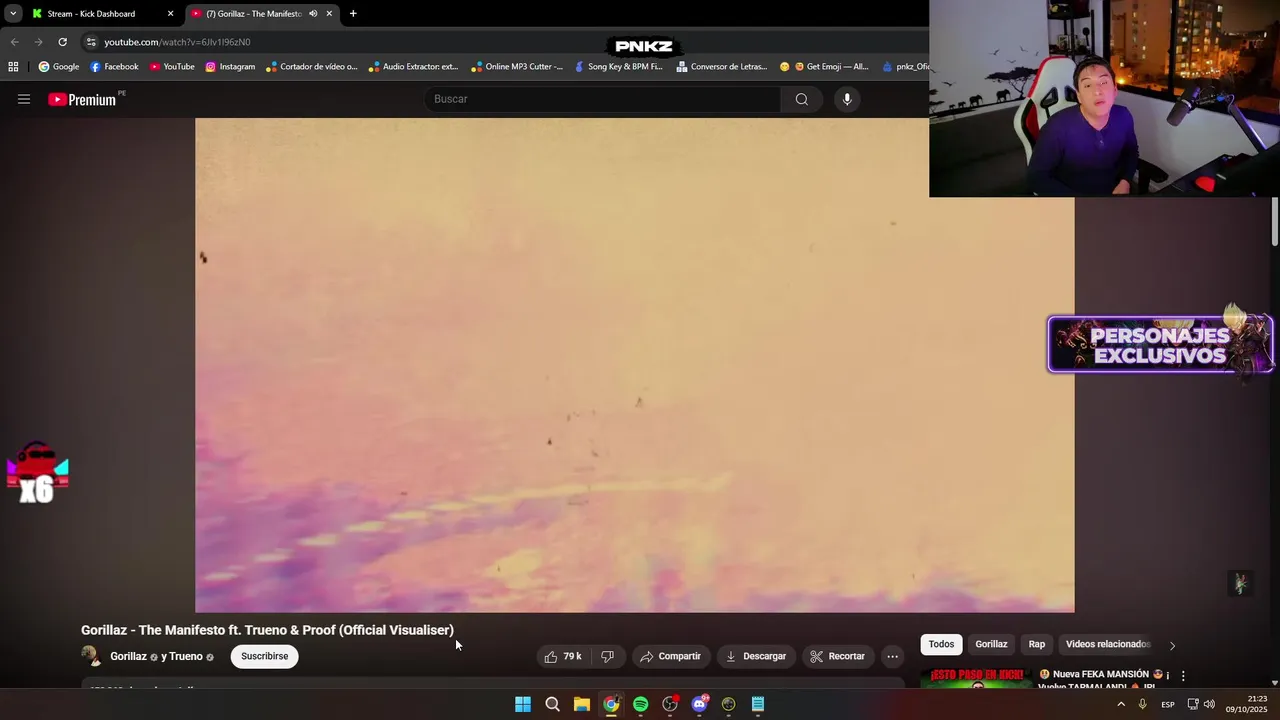Switch to Chrome in the taskbar
Image resolution: width=1280 pixels, height=720 pixels.
click(611, 704)
